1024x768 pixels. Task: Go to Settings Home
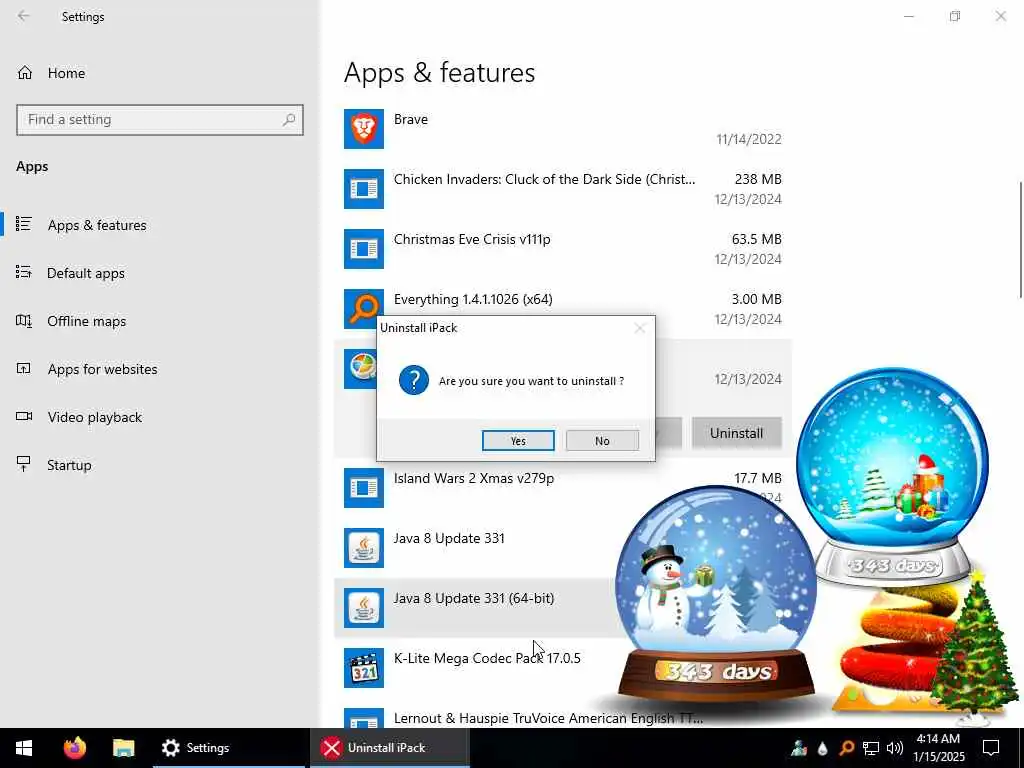(66, 72)
